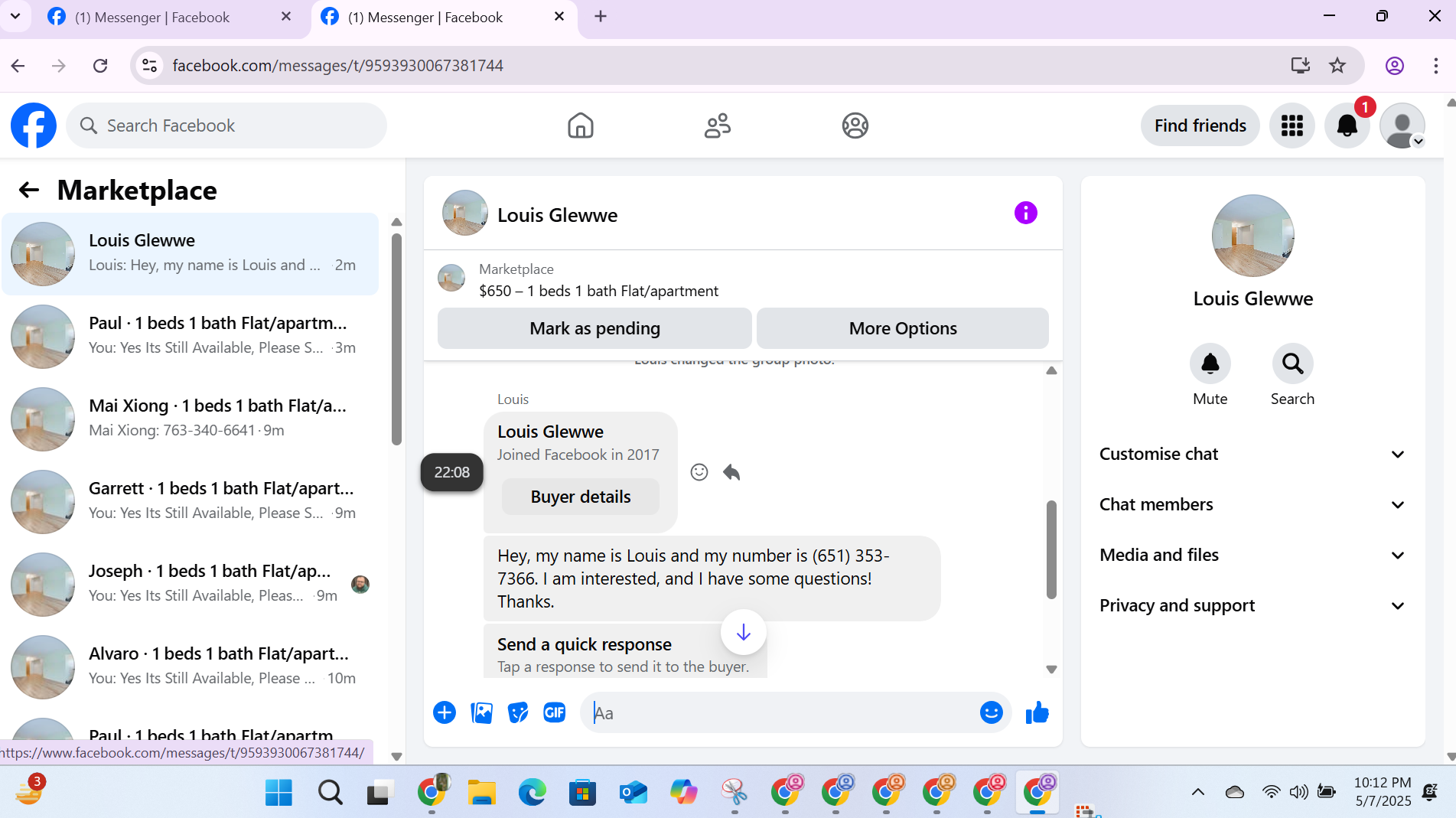Open the Louis Glewwe conversation in list
This screenshot has width=1456, height=818.
point(191,254)
